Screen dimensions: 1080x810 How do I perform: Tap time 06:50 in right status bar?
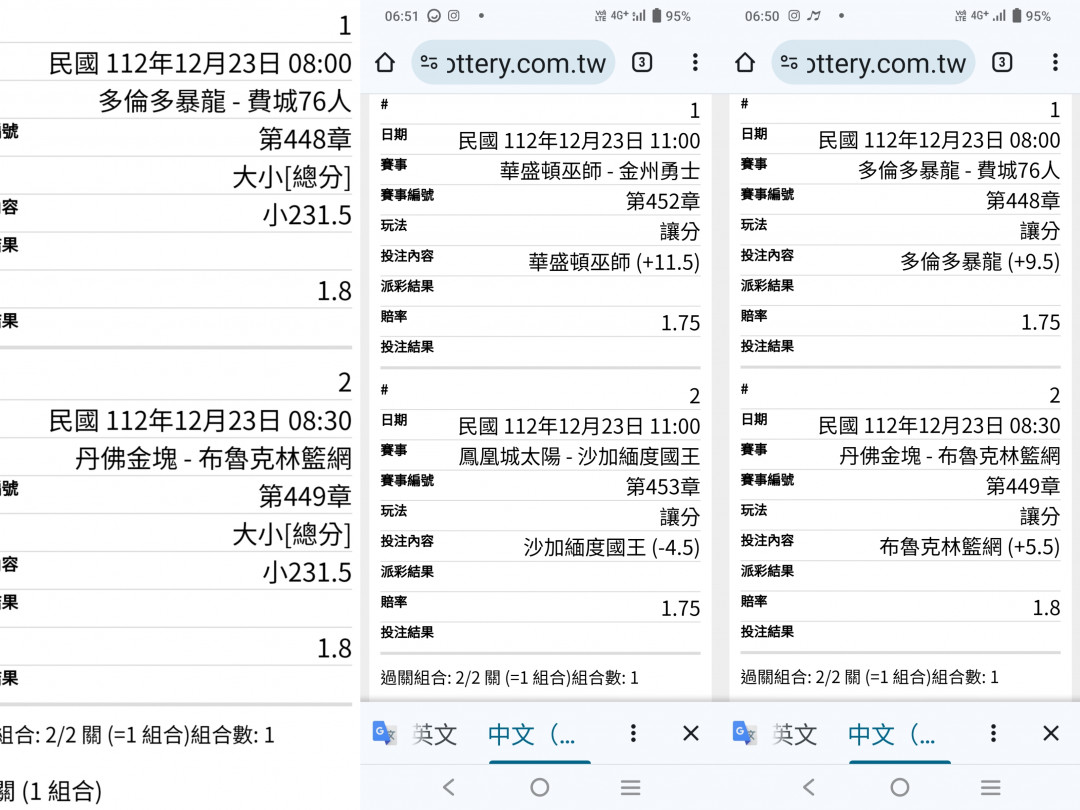tap(762, 16)
